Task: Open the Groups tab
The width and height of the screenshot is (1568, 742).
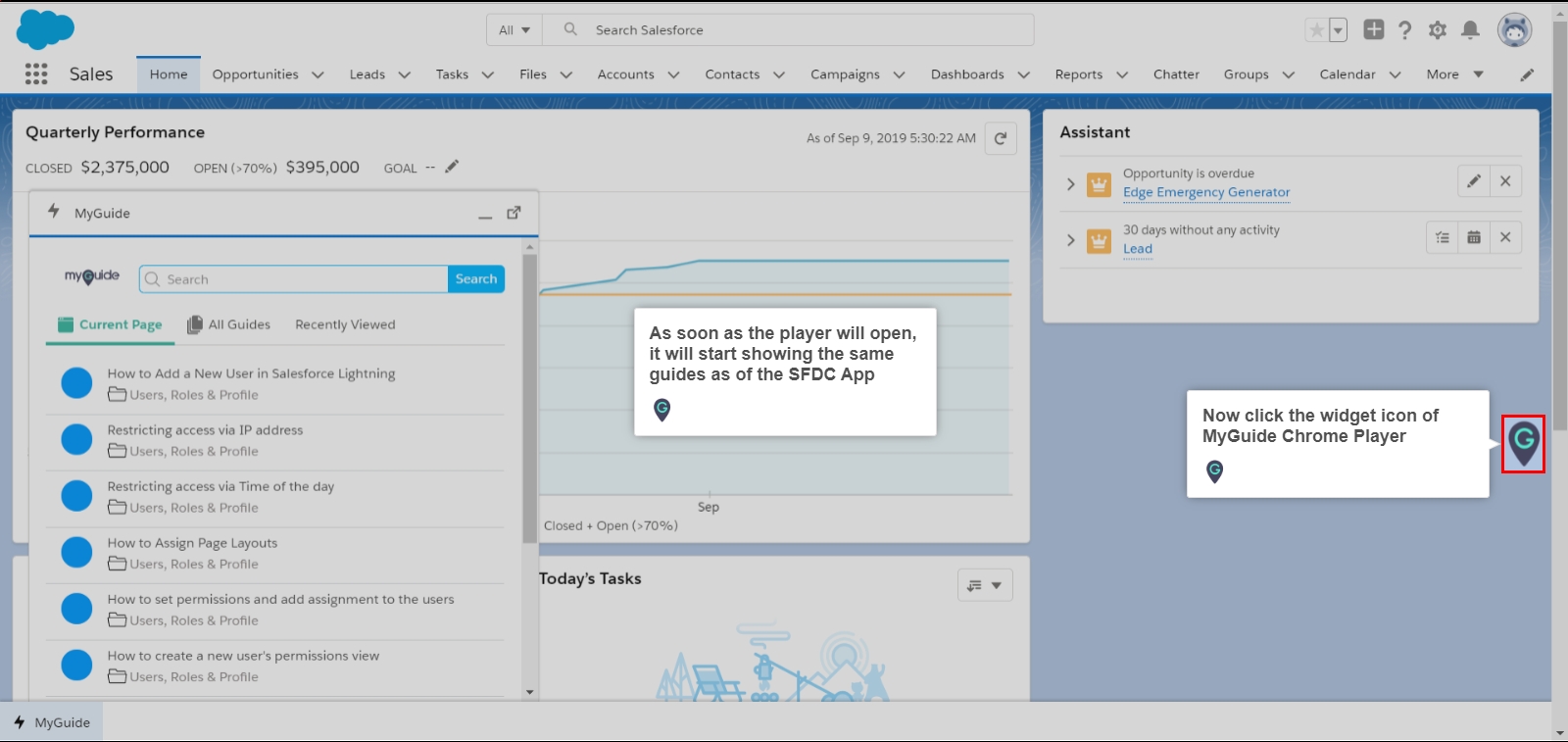Action: [x=1246, y=74]
